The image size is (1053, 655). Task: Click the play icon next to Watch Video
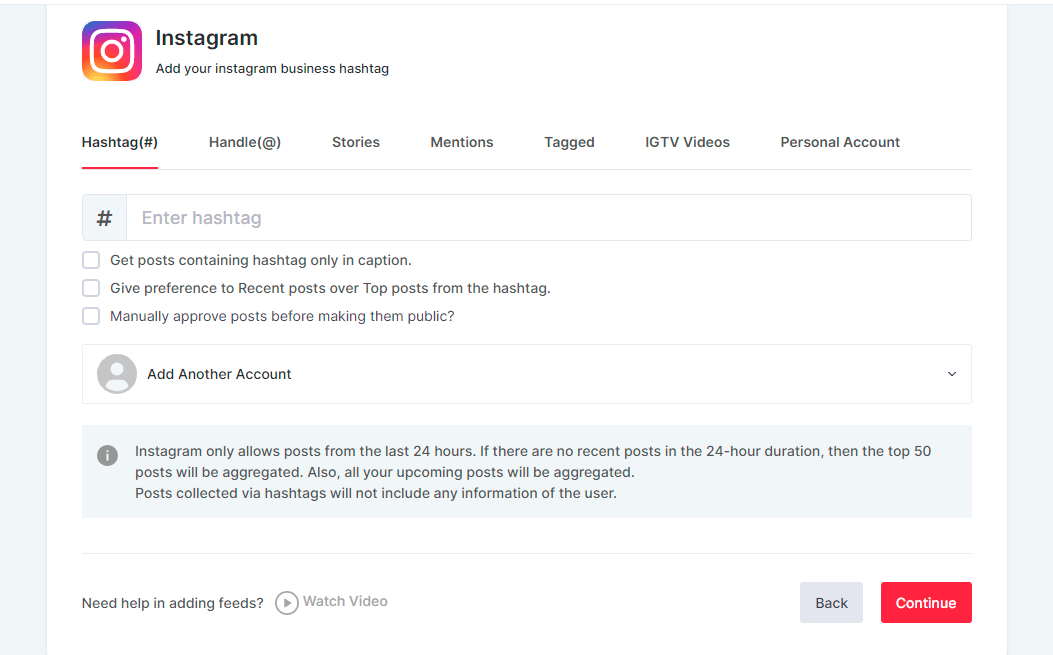tap(287, 603)
